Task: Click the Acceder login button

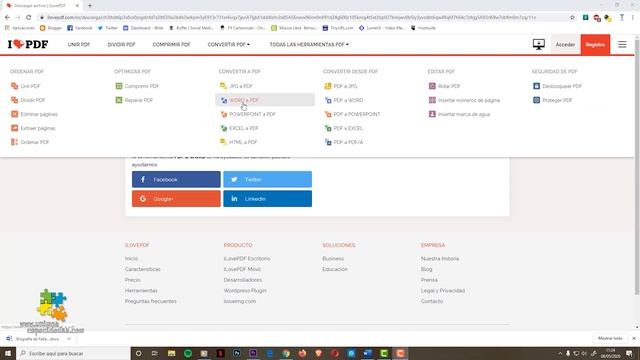Action: pyautogui.click(x=565, y=44)
